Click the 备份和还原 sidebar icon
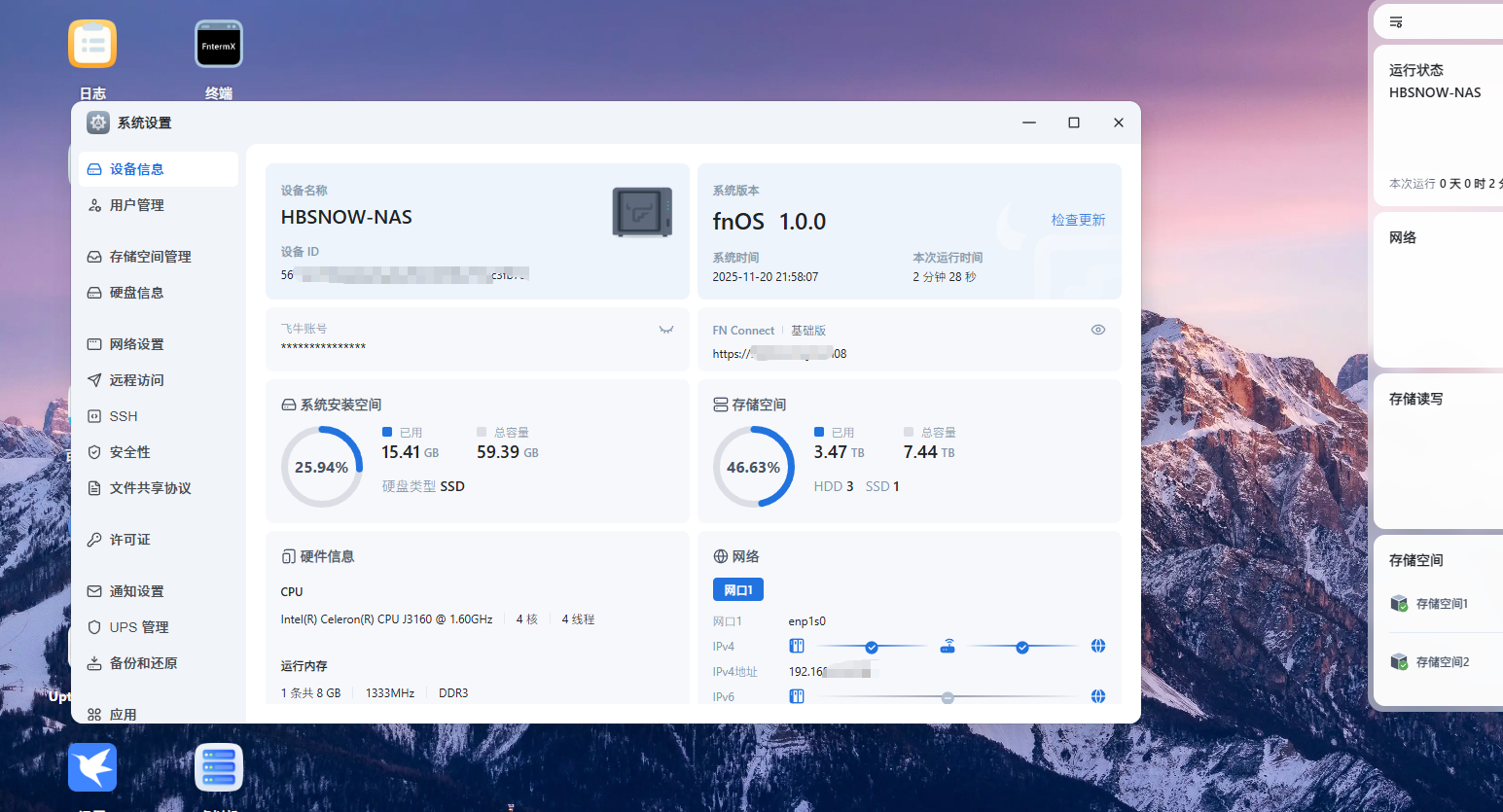This screenshot has width=1503, height=812. pyautogui.click(x=94, y=663)
